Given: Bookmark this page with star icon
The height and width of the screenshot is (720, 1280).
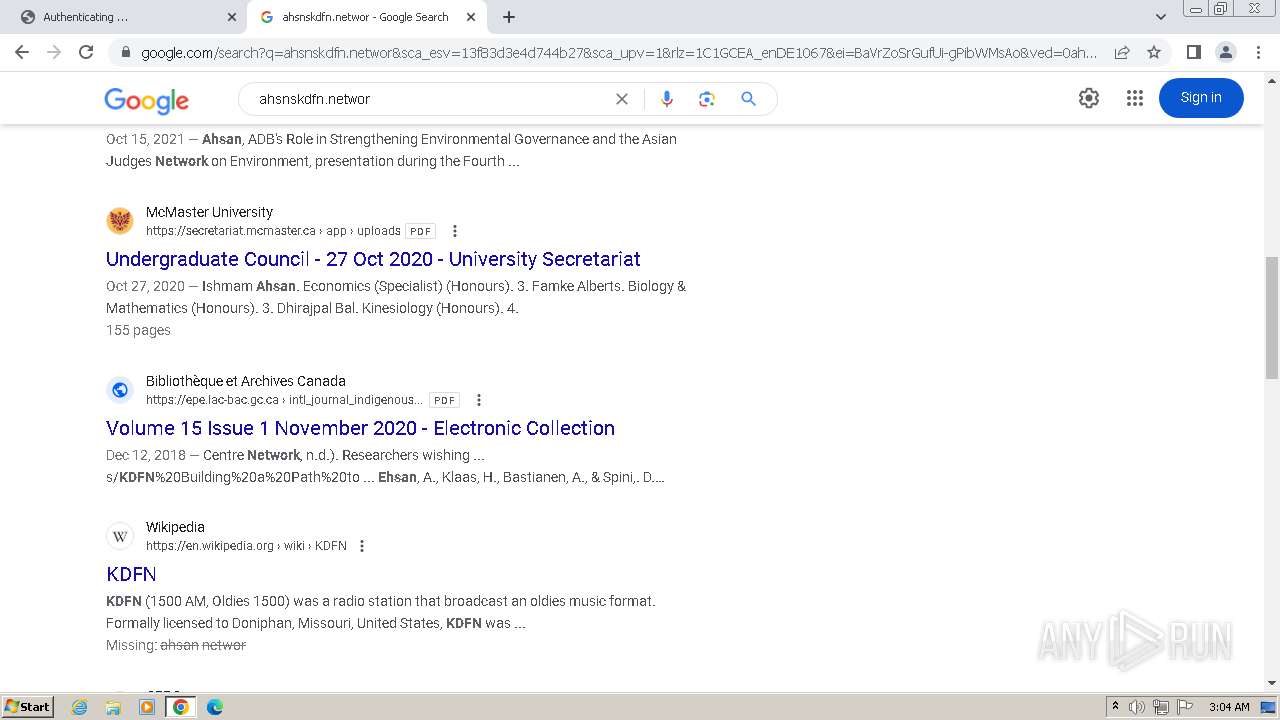Looking at the screenshot, I should pos(1154,52).
